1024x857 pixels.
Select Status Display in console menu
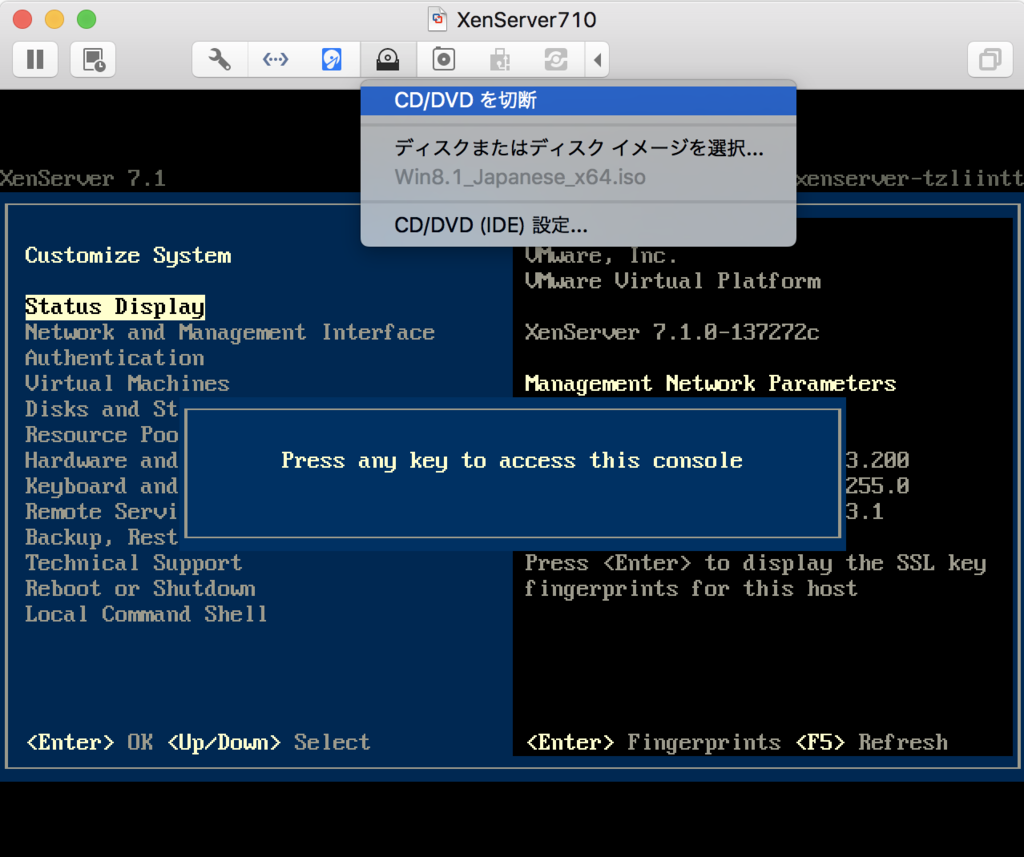(x=115, y=306)
